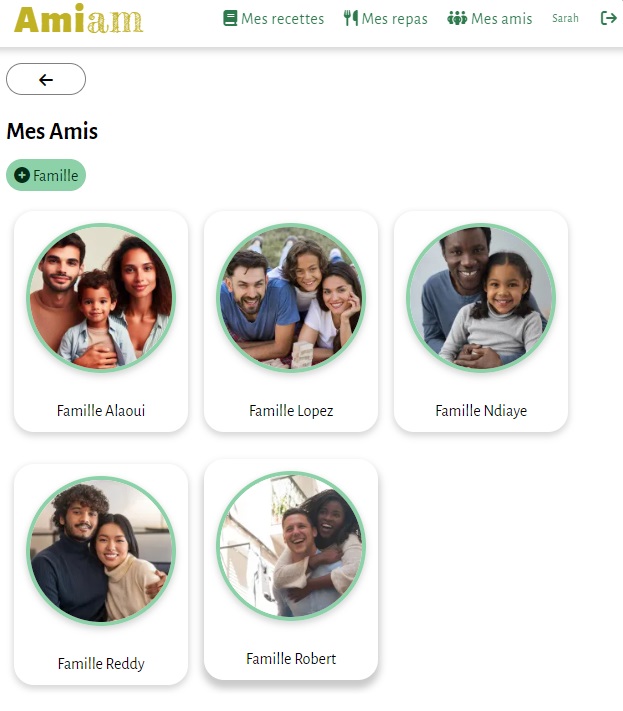The height and width of the screenshot is (711, 623).
Task: Click the Famille Robert name label
Action: click(291, 659)
